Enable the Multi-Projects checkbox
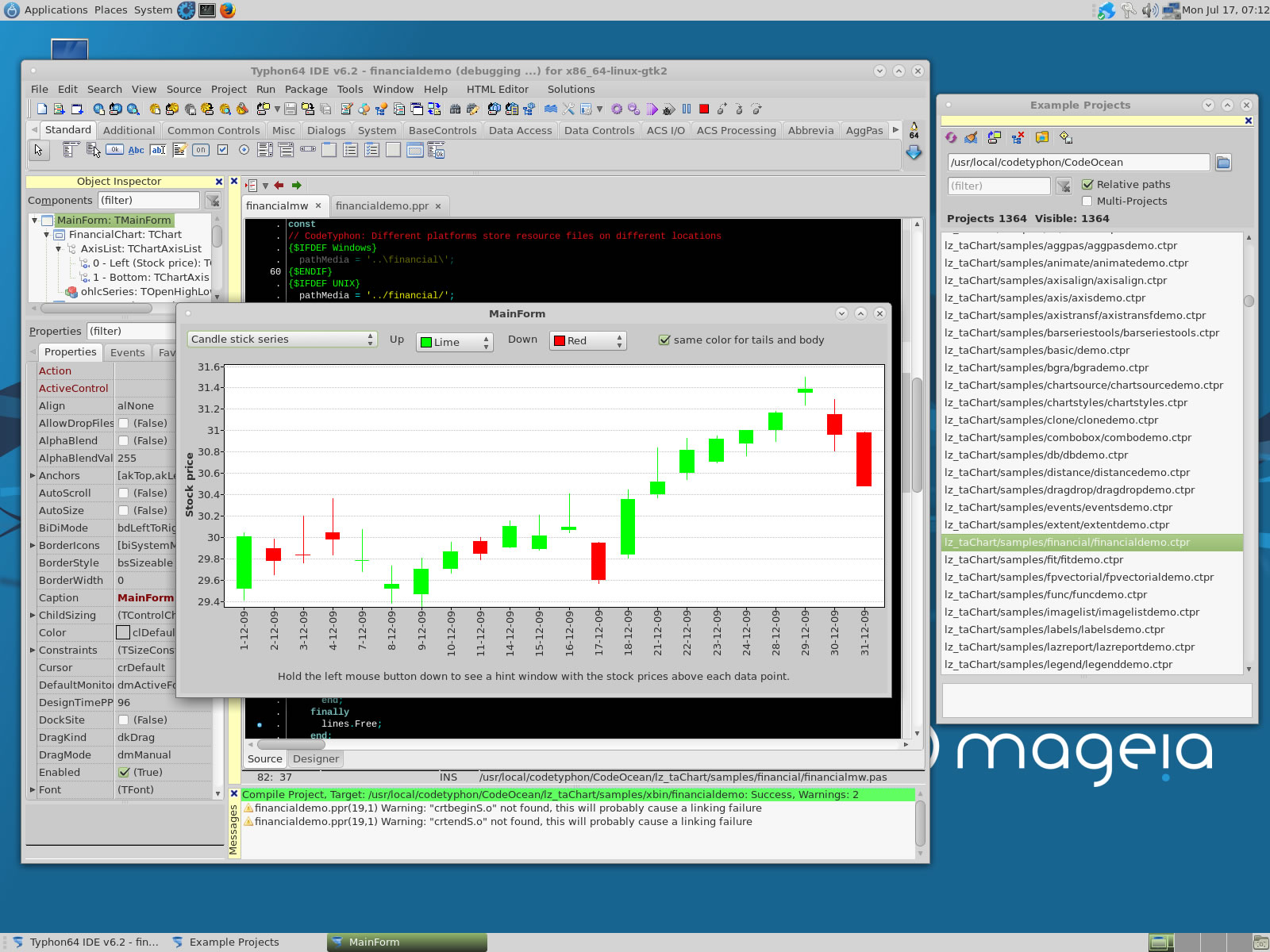The image size is (1270, 952). click(1087, 201)
